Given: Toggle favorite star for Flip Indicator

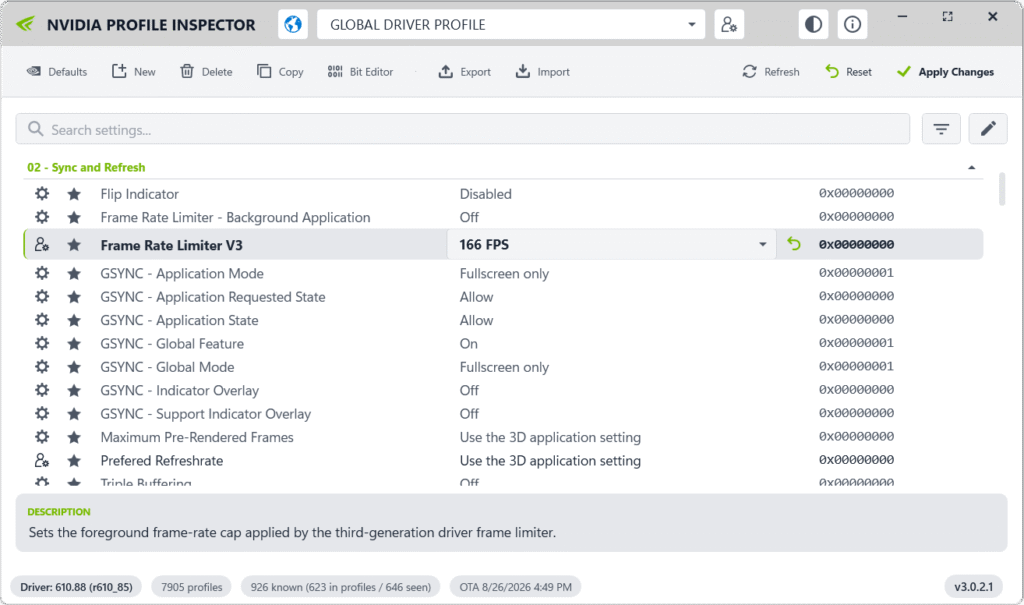Looking at the screenshot, I should [x=74, y=194].
